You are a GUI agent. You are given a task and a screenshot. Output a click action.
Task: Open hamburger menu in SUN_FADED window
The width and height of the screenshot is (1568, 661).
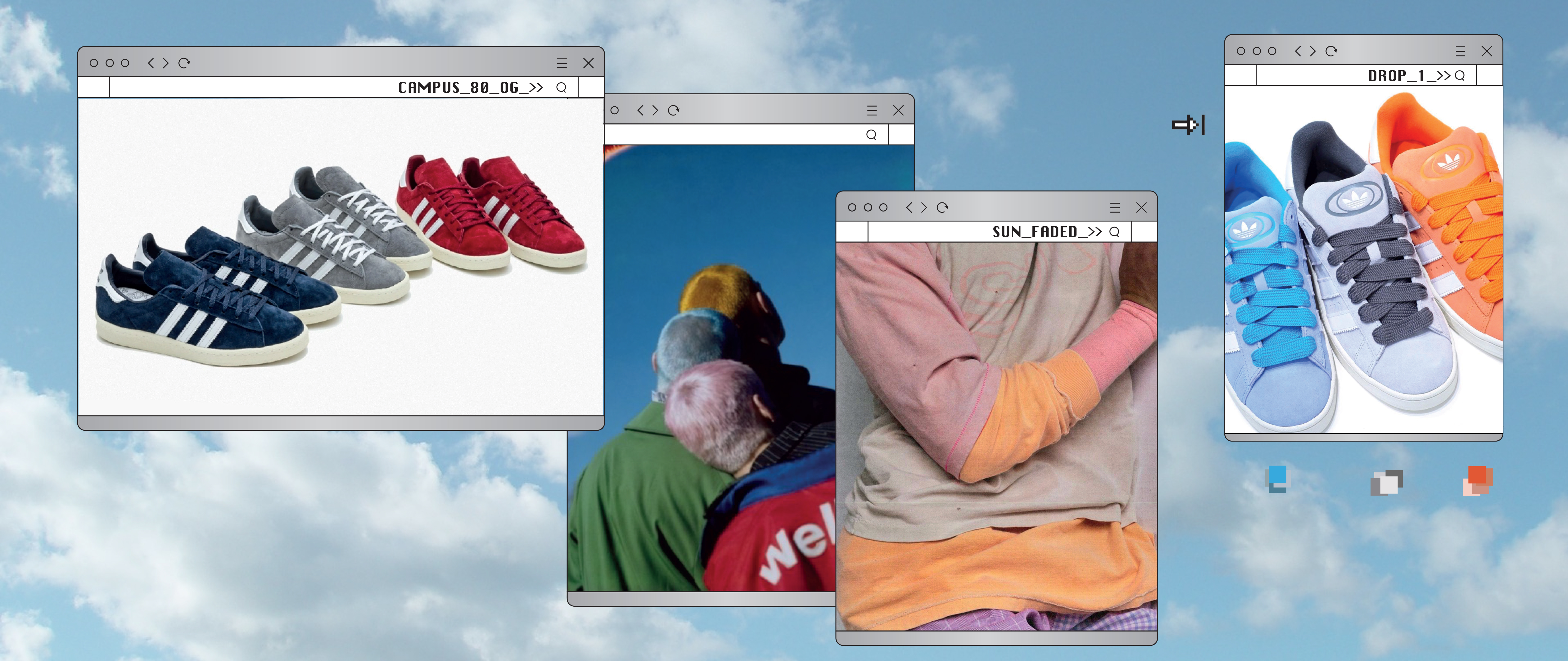pos(1115,208)
